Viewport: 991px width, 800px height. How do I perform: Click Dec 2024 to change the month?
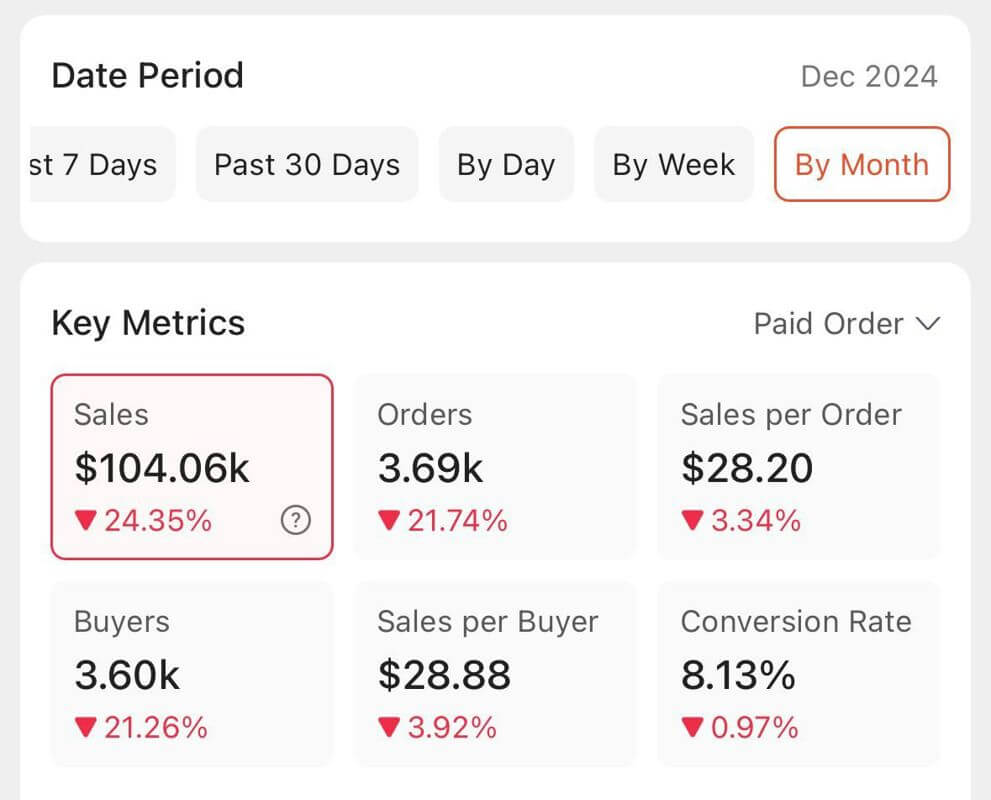click(868, 76)
